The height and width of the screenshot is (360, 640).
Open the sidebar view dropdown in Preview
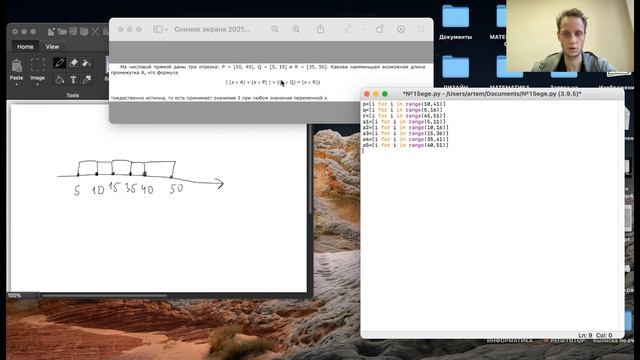160,29
